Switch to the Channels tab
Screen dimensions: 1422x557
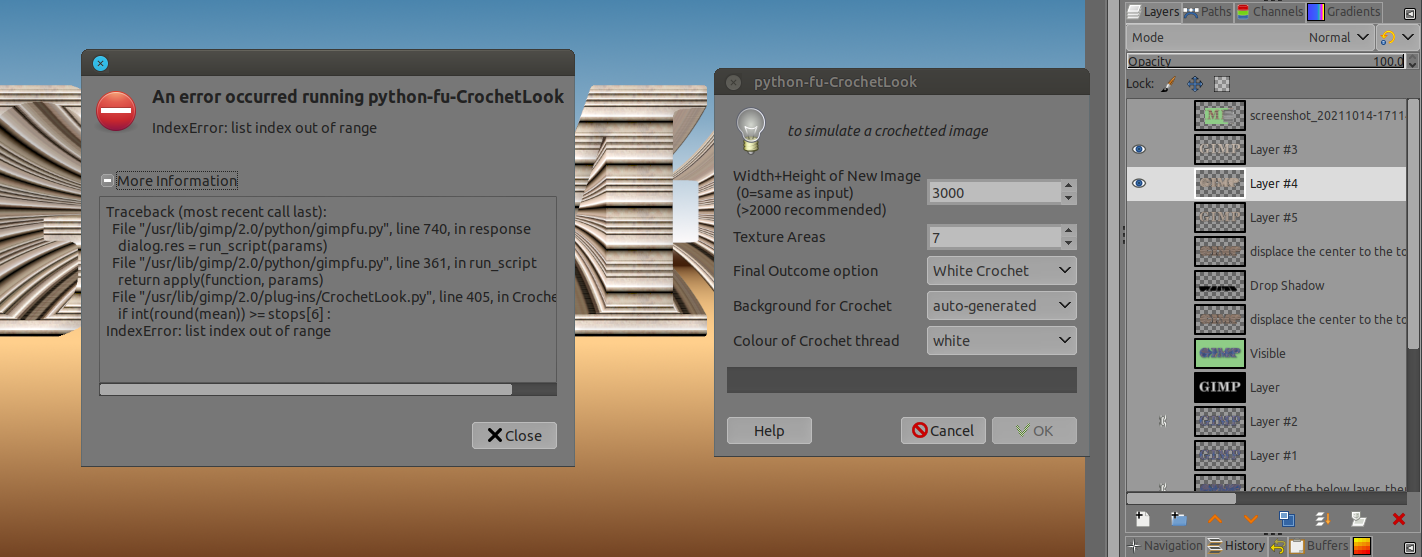pyautogui.click(x=1269, y=12)
